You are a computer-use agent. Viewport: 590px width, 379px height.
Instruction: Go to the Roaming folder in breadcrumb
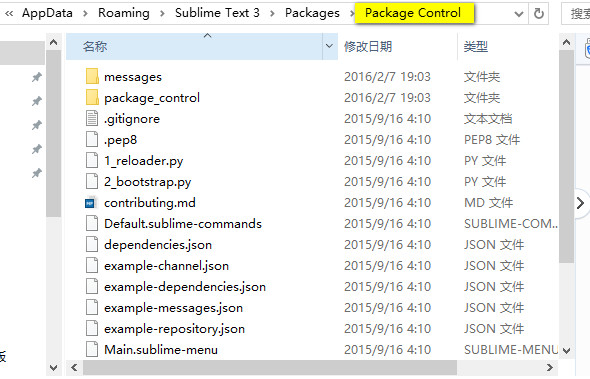[124, 13]
